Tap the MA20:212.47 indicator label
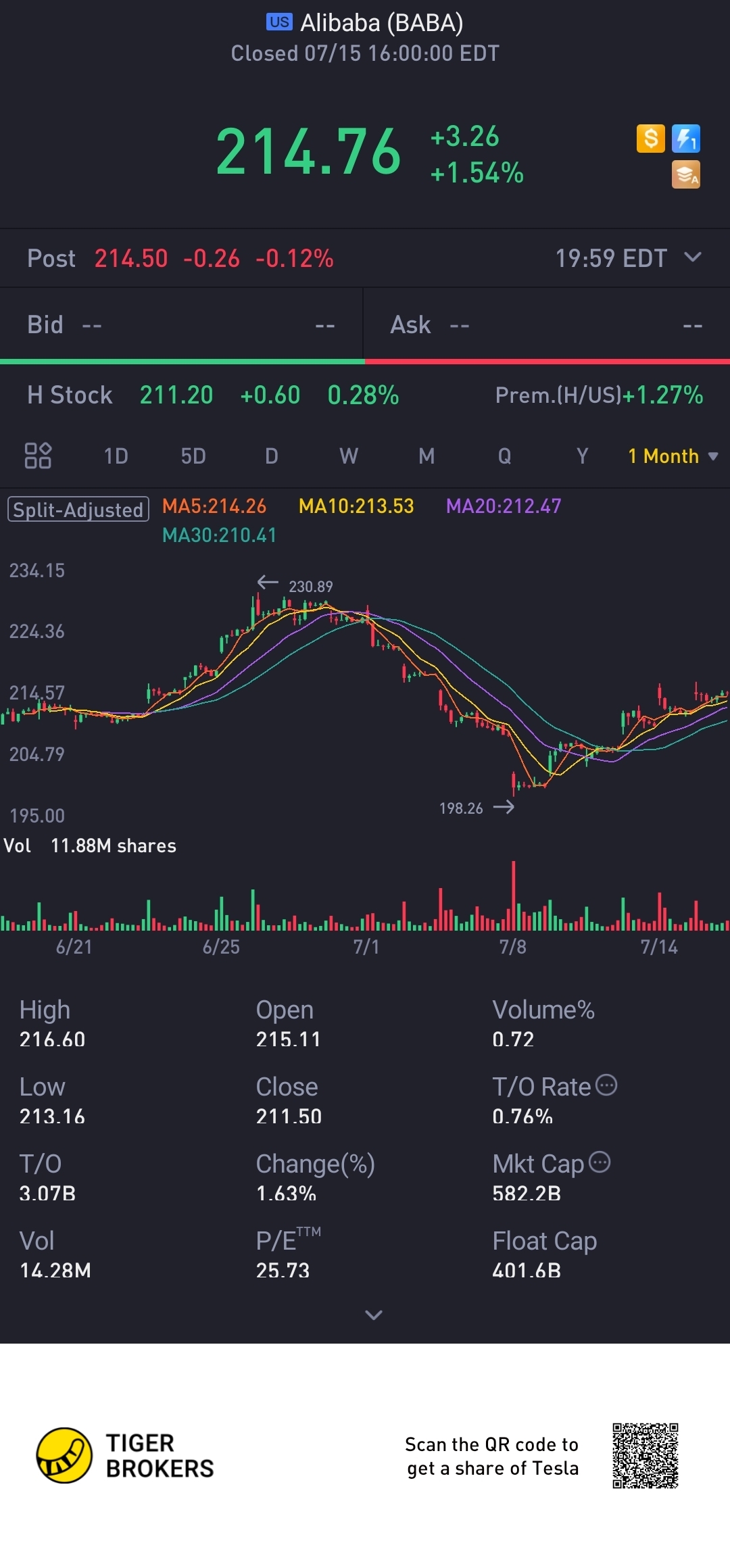 pyautogui.click(x=504, y=506)
